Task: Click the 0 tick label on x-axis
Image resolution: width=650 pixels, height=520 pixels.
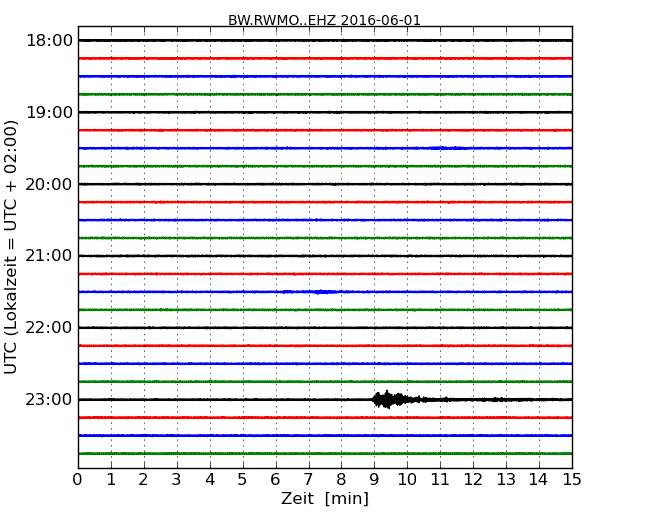Action: [x=78, y=480]
